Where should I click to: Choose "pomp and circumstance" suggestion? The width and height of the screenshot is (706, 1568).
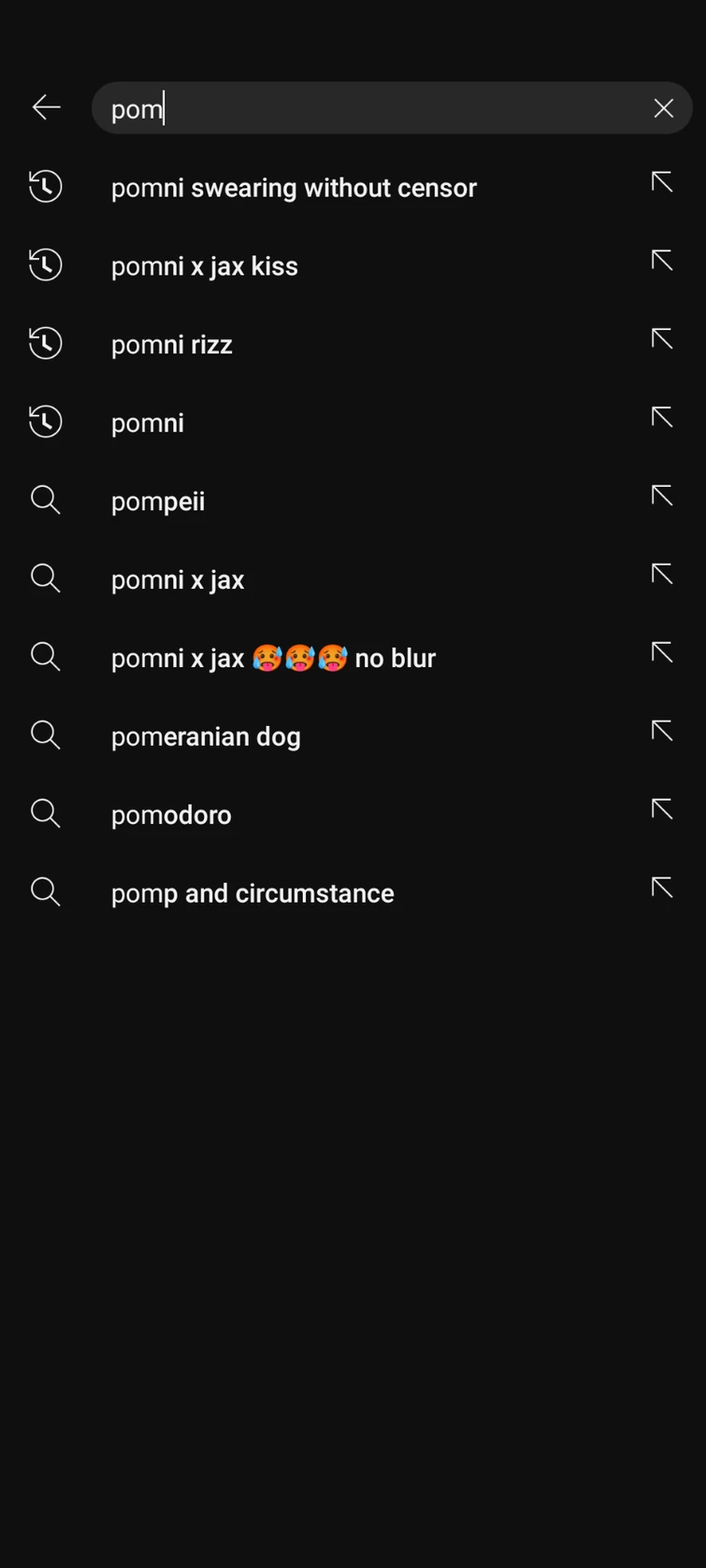click(x=252, y=893)
